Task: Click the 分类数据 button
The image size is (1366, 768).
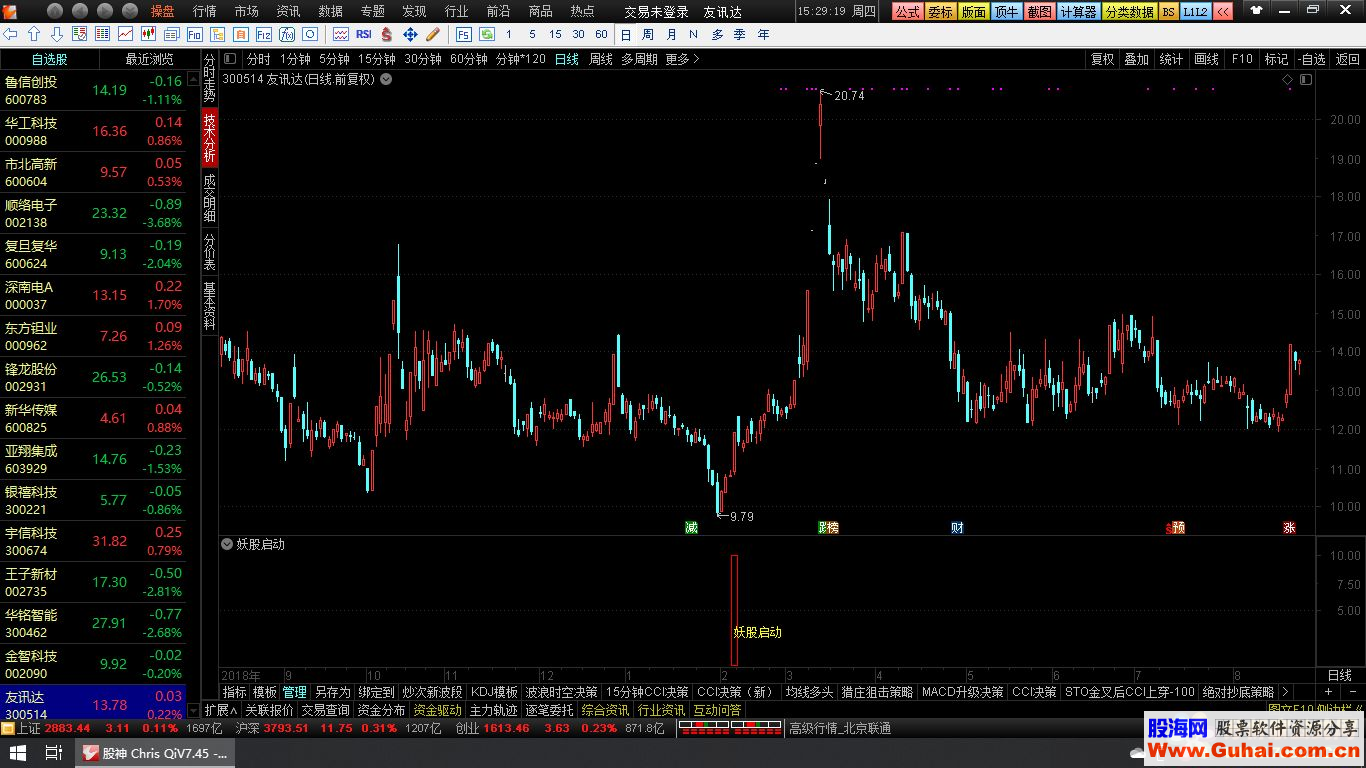Action: click(x=1130, y=12)
